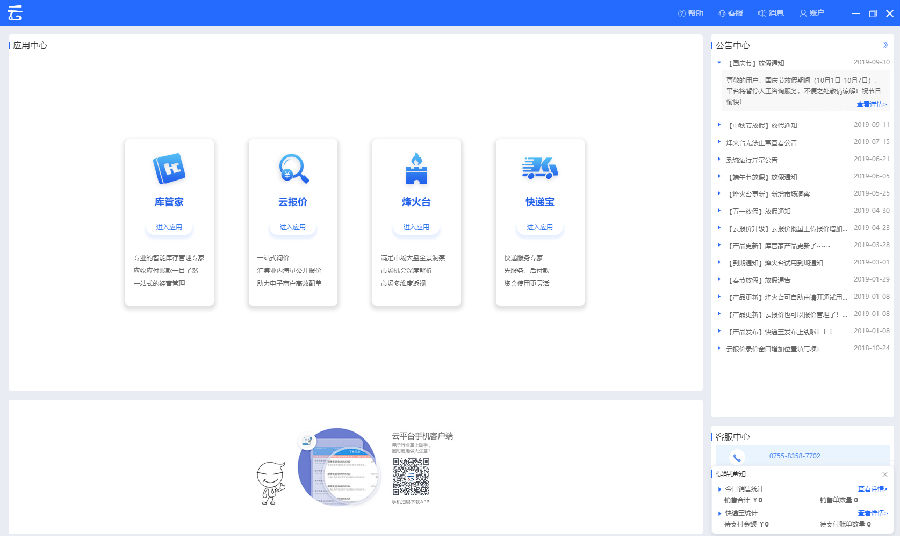Click the customer service phone number 0755
Screen dimensions: 900x536
[795, 456]
